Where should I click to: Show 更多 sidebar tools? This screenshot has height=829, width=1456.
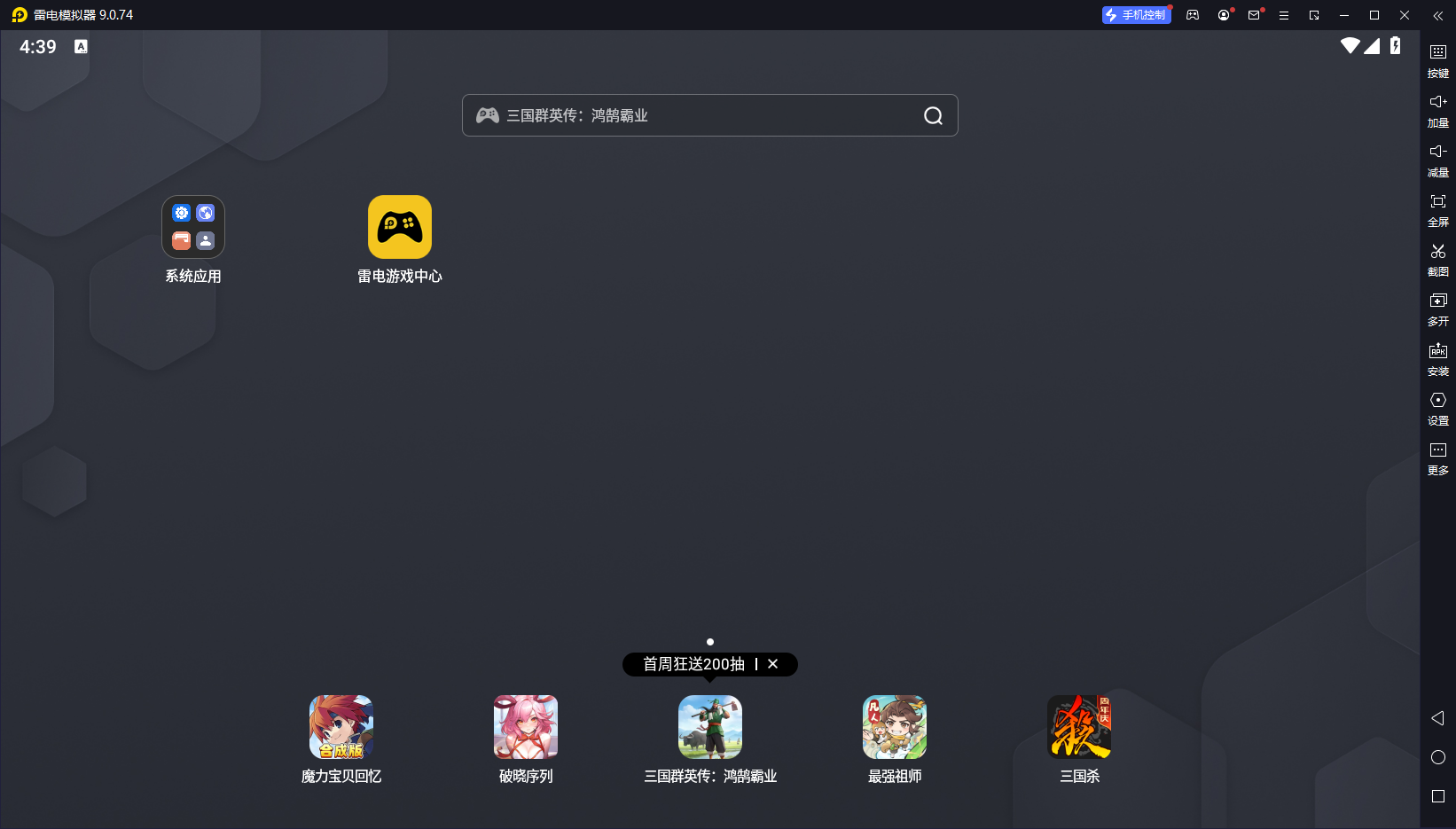click(1438, 458)
